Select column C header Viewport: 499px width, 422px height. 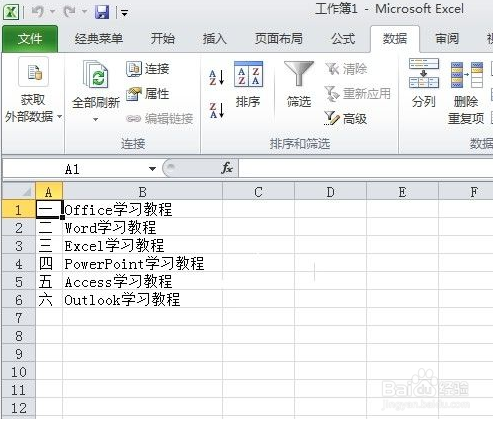[x=258, y=191]
